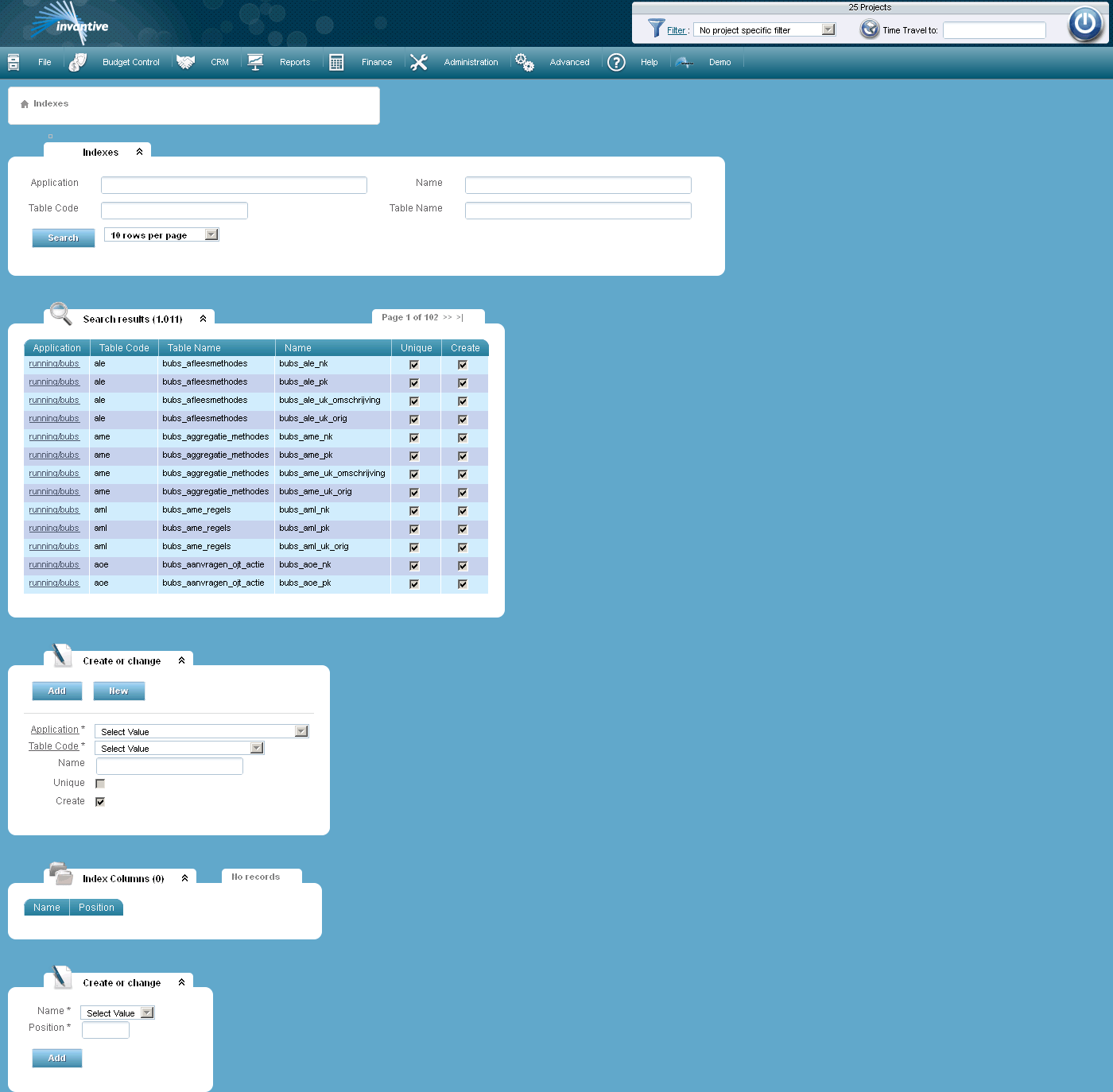
Task: Open the Administration menu
Action: click(471, 61)
